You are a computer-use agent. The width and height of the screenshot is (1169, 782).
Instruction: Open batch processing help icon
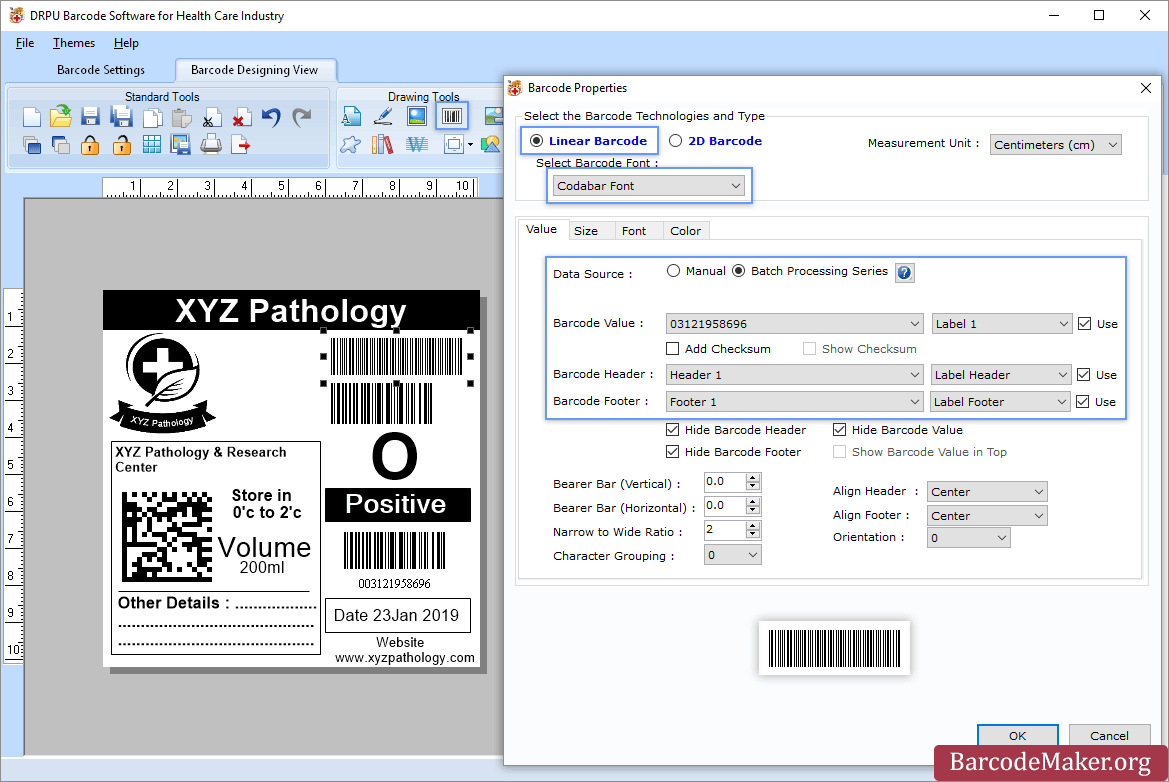[904, 273]
